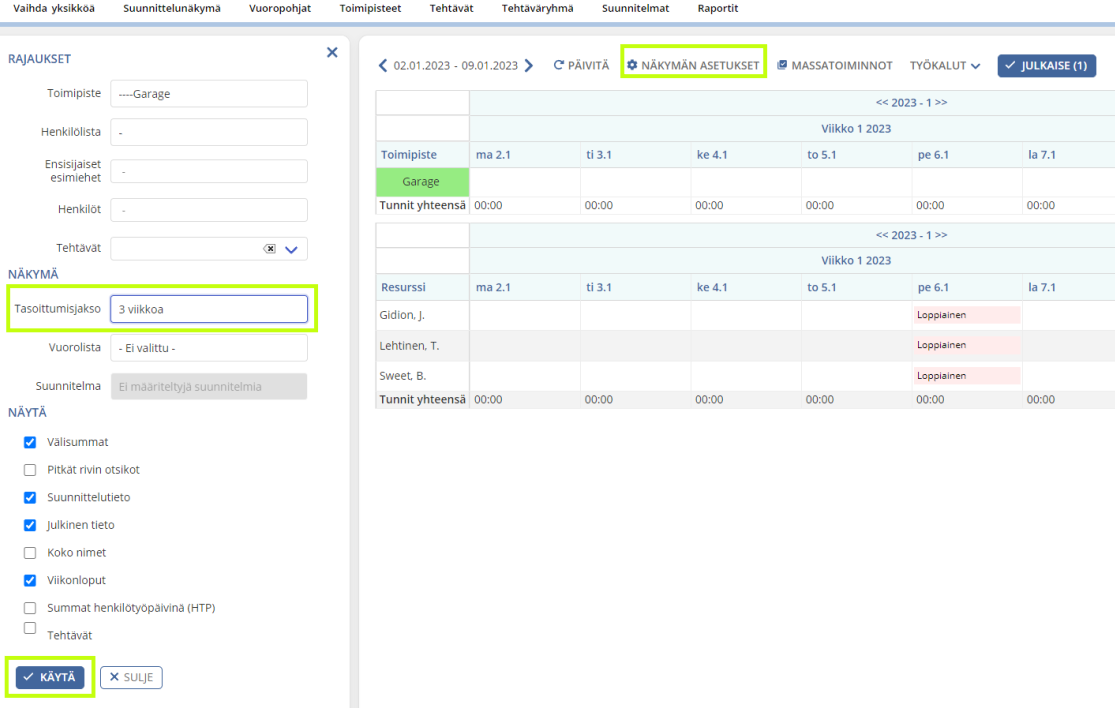The width and height of the screenshot is (1115, 708).
Task: Open the Toimipisteet menu item
Action: [x=370, y=9]
